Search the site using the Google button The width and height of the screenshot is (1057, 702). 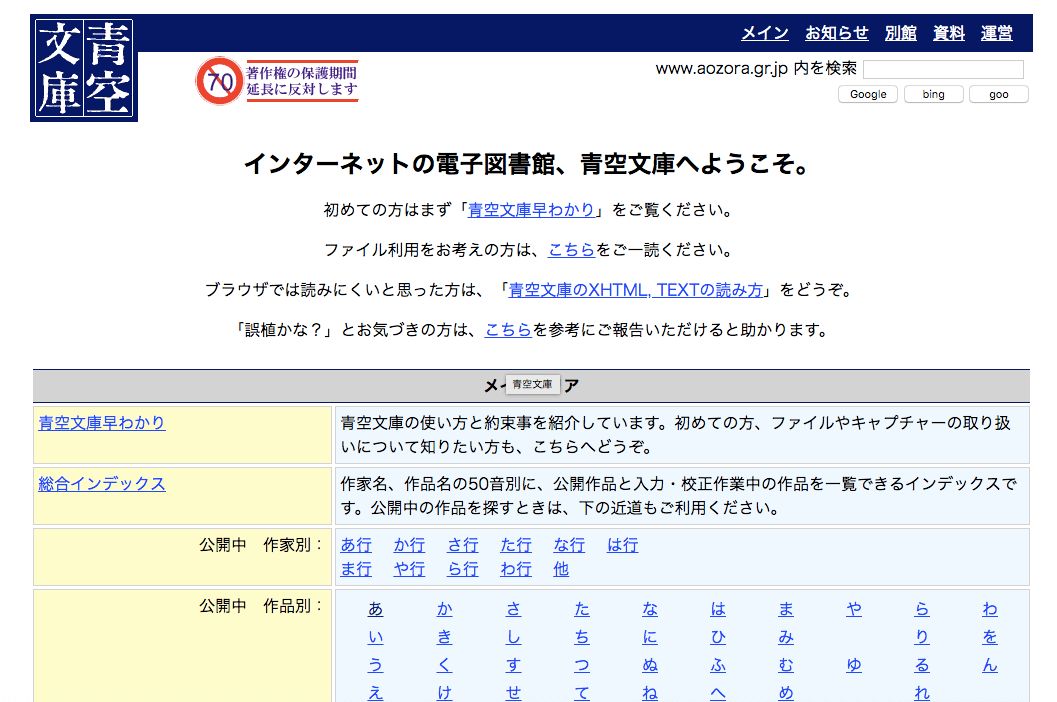pyautogui.click(x=868, y=94)
